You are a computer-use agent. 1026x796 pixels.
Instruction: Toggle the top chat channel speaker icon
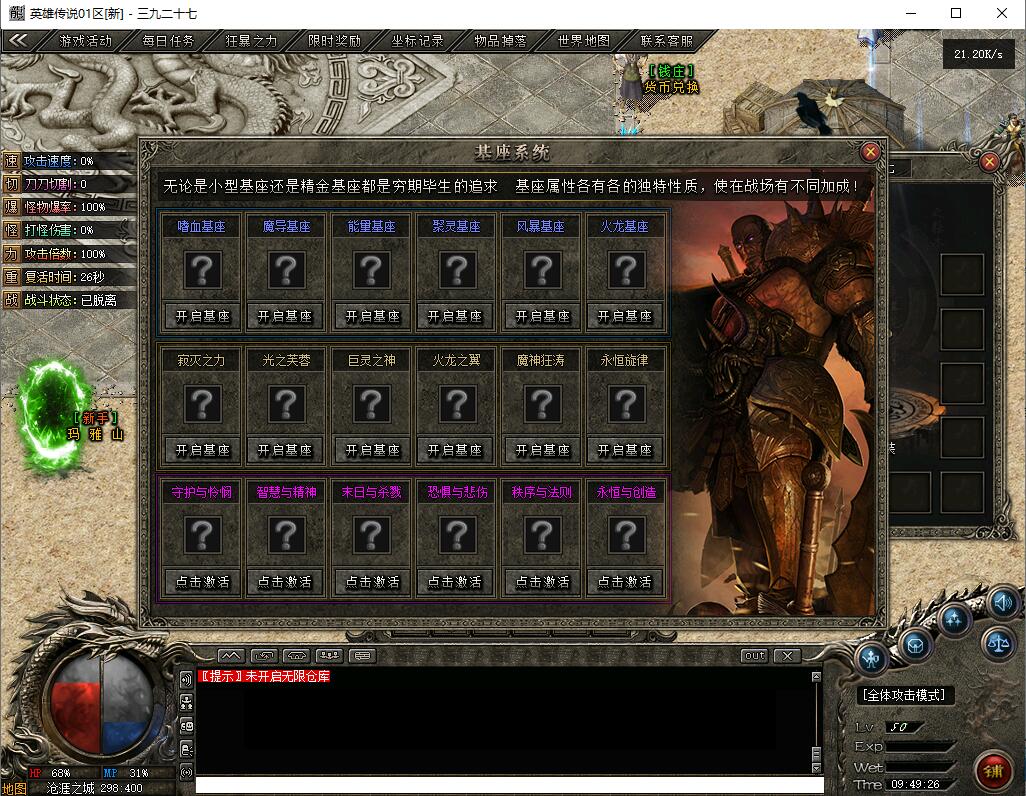point(186,679)
